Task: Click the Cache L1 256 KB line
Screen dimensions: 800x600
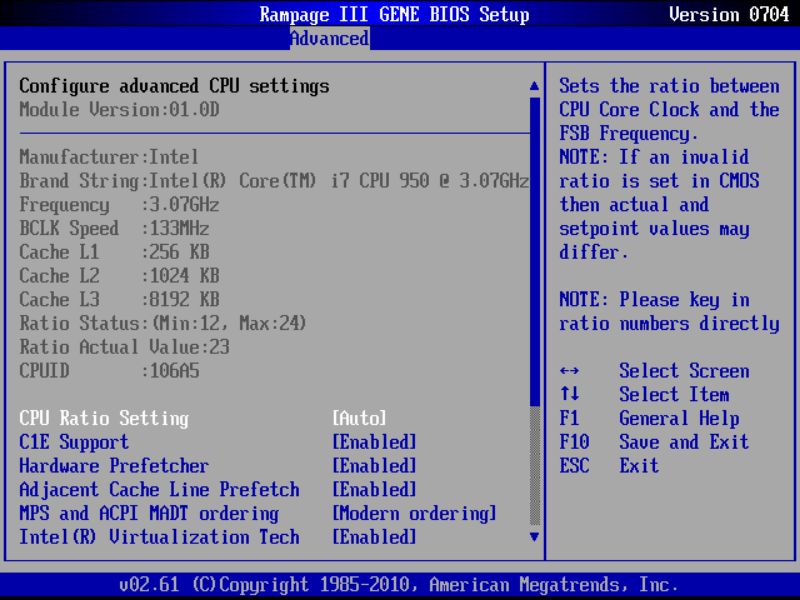Action: click(x=114, y=252)
